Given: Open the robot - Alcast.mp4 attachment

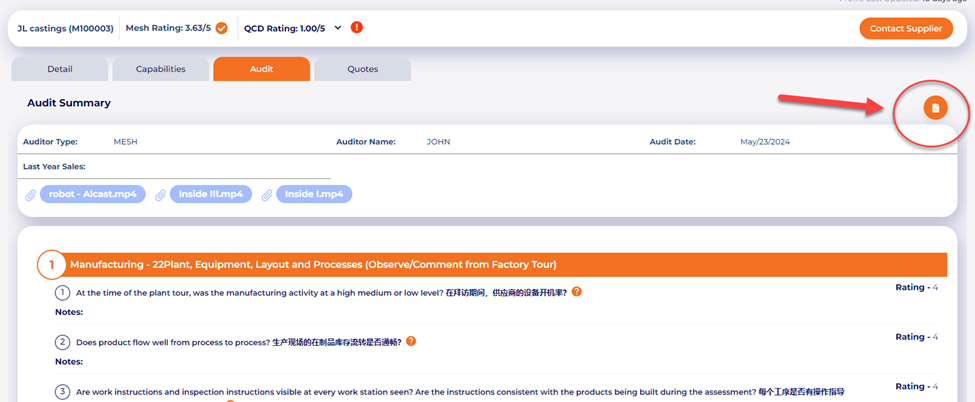Looking at the screenshot, I should pyautogui.click(x=93, y=194).
